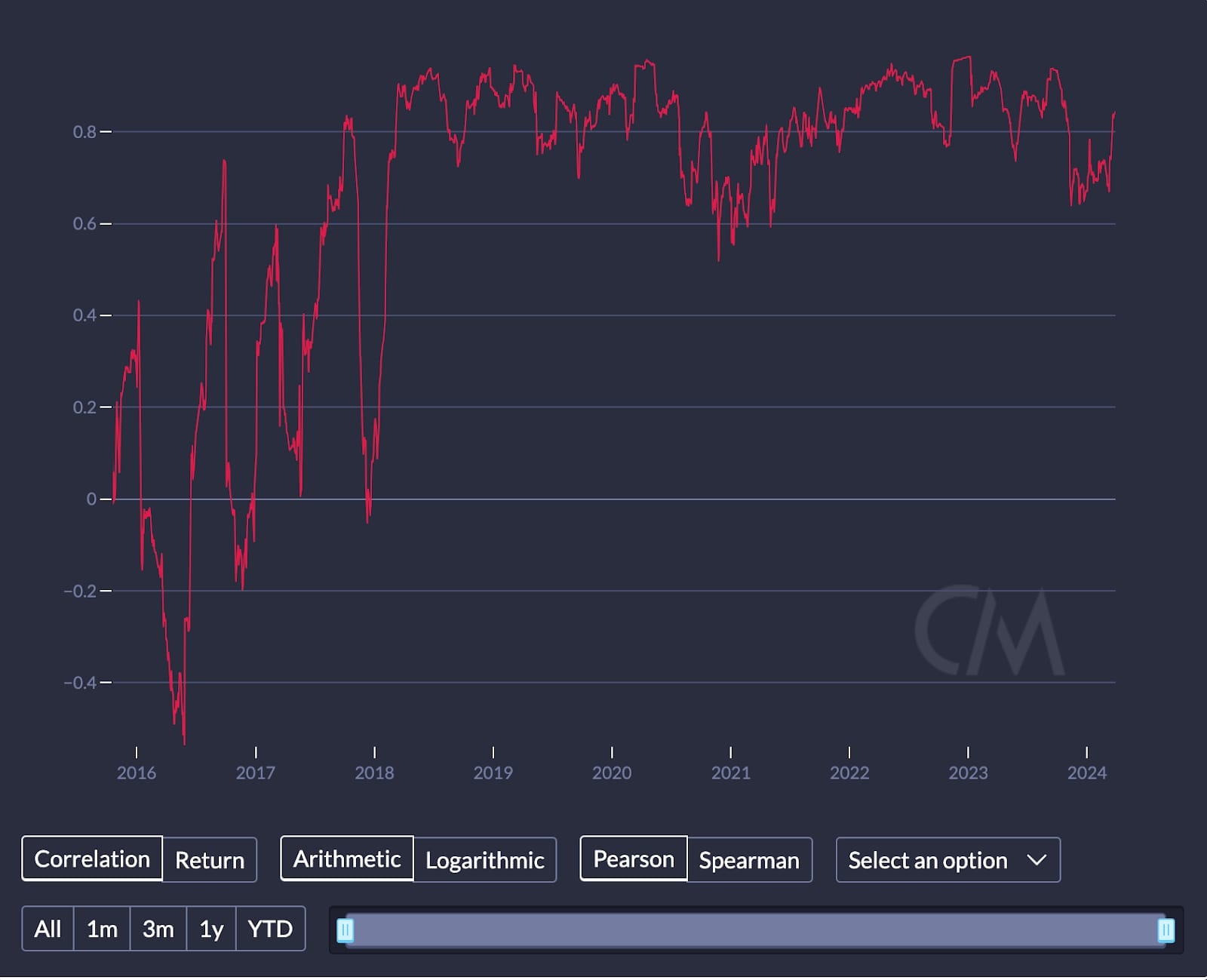
Task: Show All time range
Action: [48, 929]
